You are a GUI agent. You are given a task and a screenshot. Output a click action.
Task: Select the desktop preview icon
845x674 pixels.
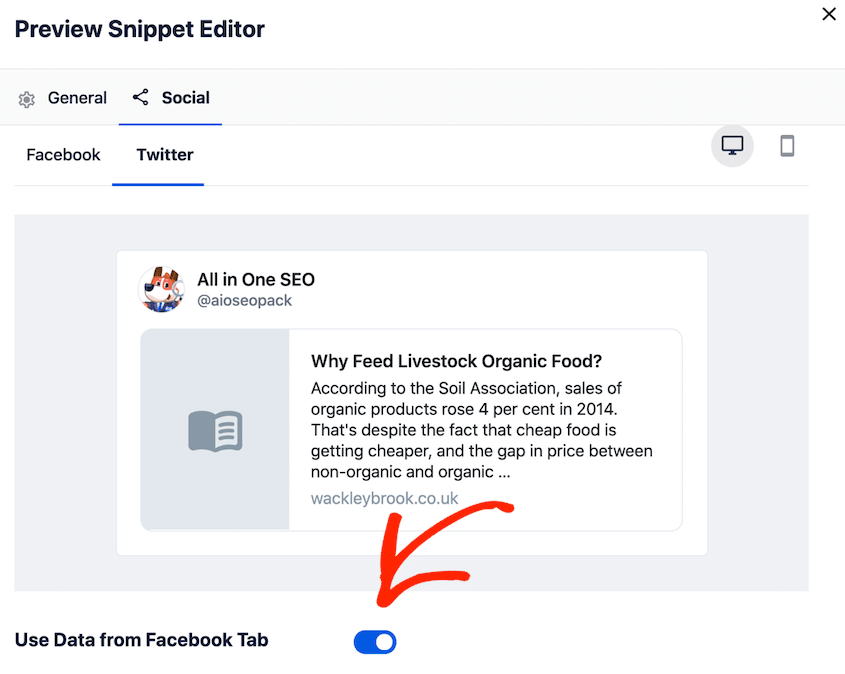point(732,145)
